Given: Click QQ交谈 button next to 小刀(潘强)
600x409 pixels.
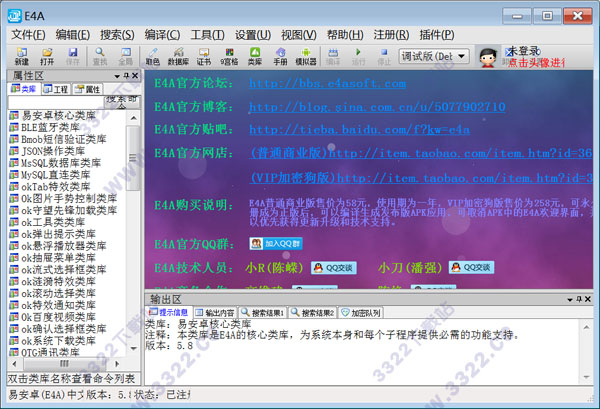Looking at the screenshot, I should point(471,267).
